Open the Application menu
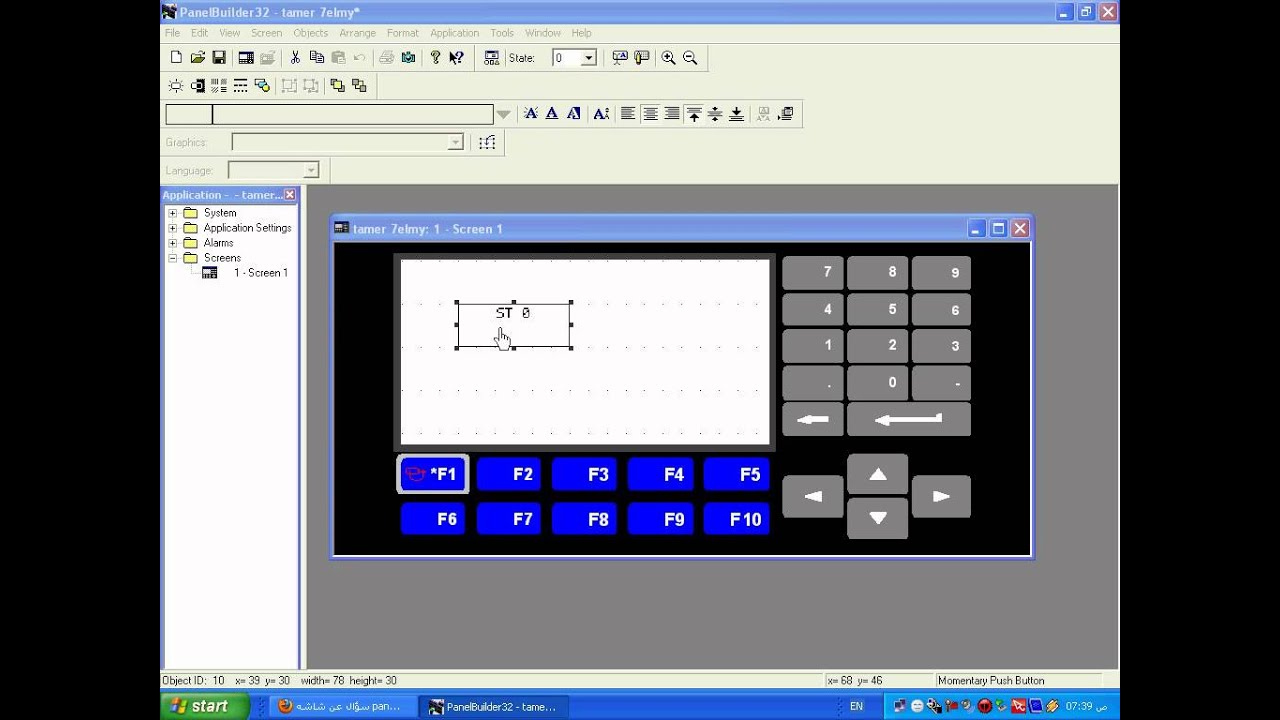Screen dimensions: 1280x720 pos(454,33)
